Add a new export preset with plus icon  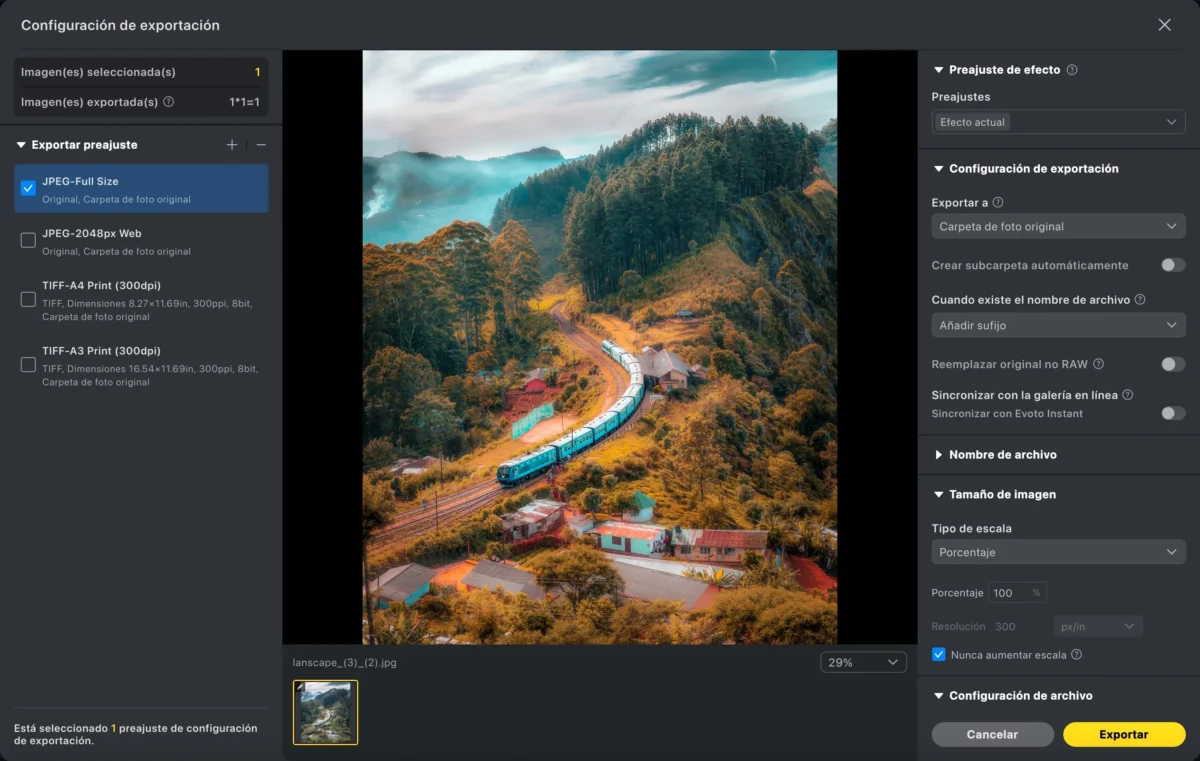tap(232, 145)
